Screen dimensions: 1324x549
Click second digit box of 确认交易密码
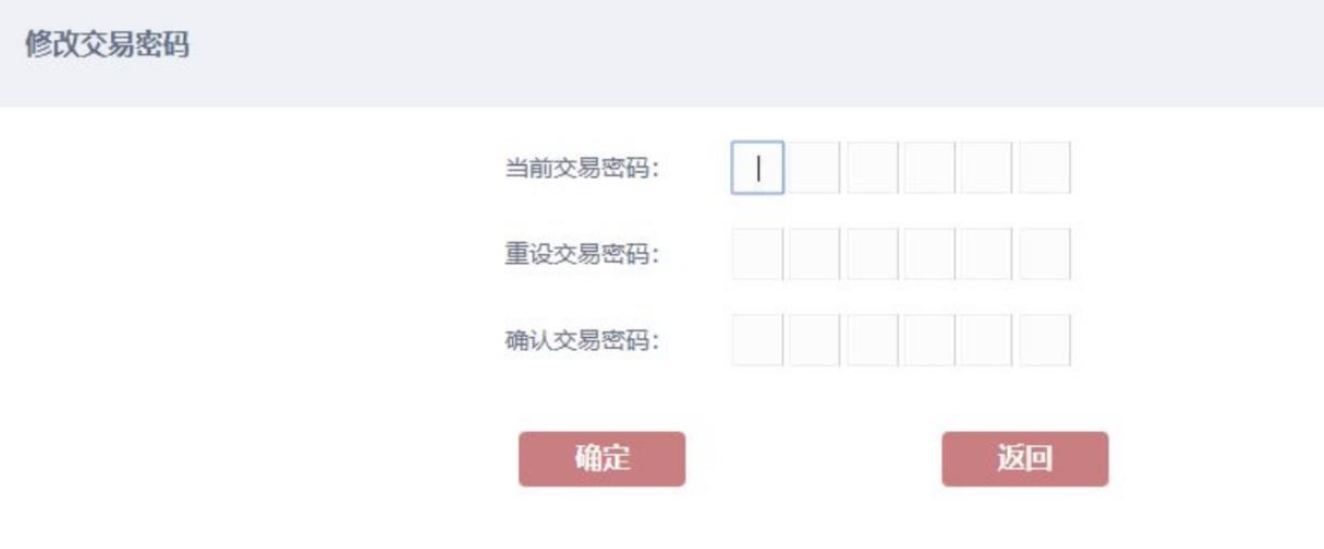[814, 340]
